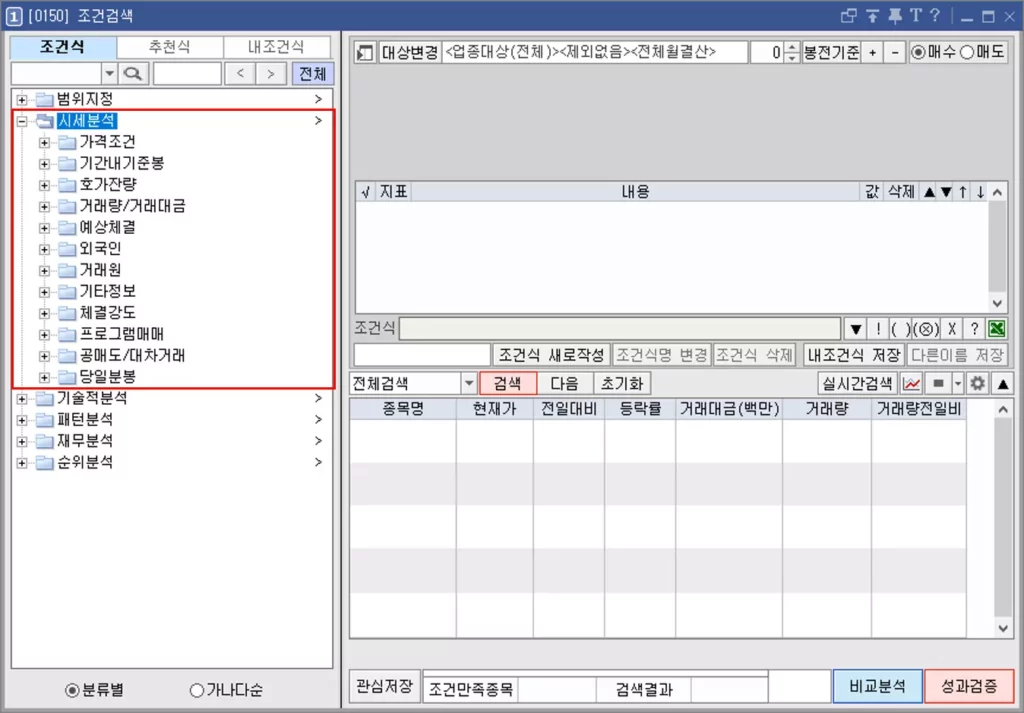Click the next '>' search navigation button

pos(271,74)
